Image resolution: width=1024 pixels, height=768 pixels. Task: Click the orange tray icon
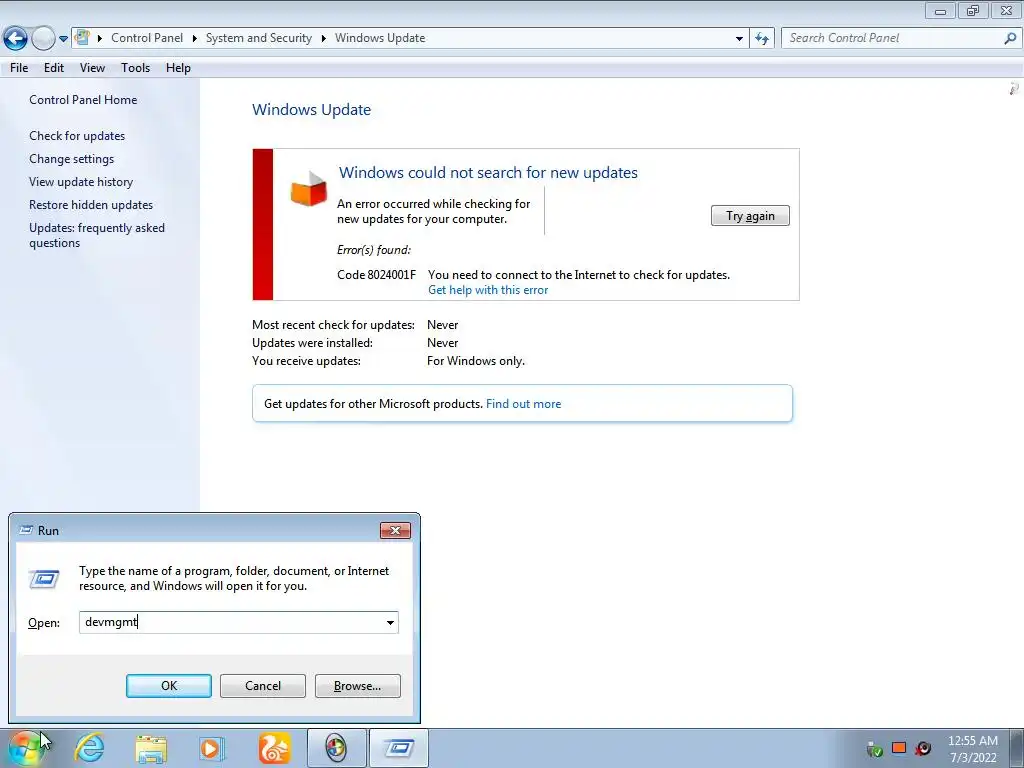click(x=899, y=748)
